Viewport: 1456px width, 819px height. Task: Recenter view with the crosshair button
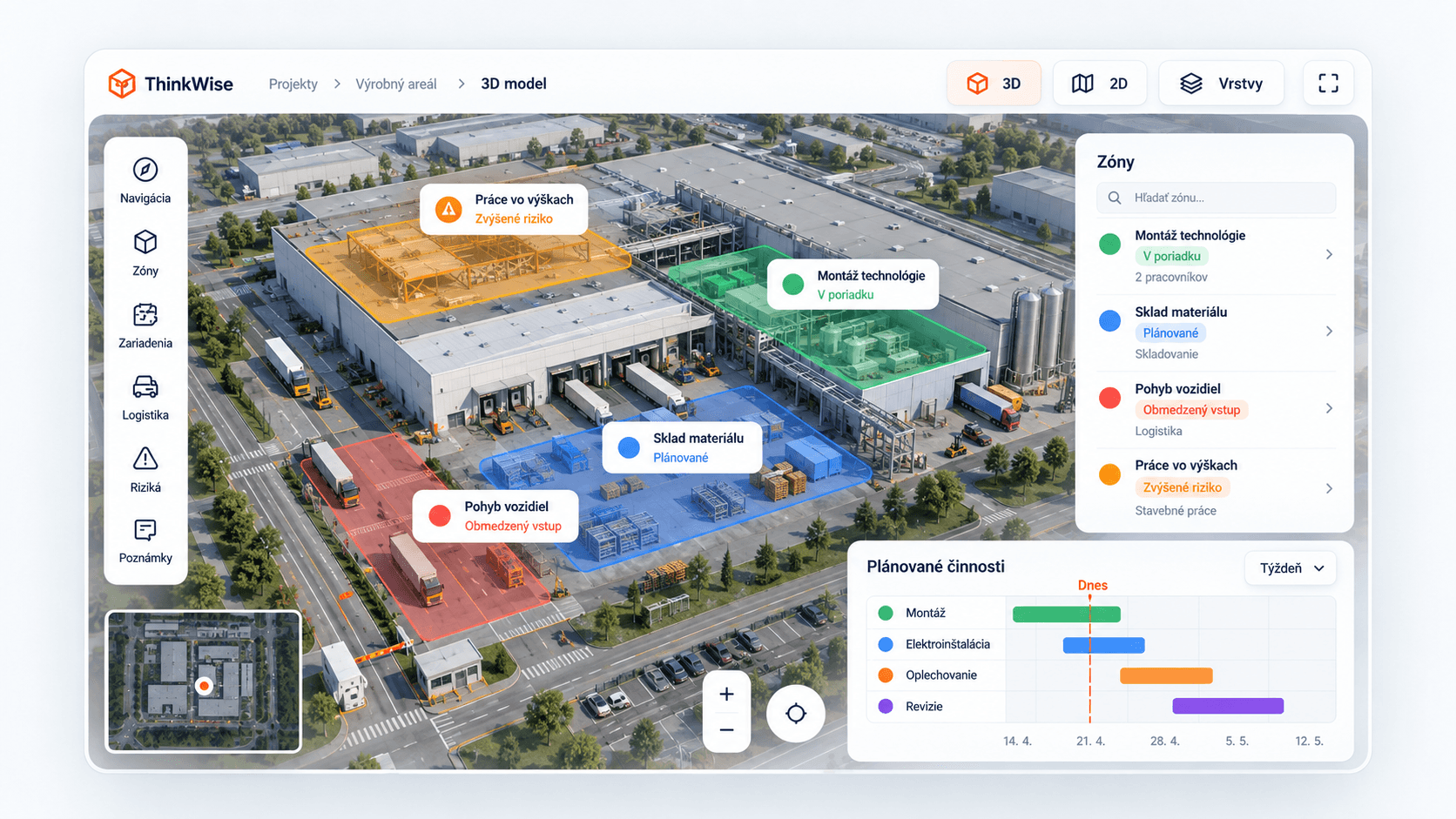(x=795, y=714)
